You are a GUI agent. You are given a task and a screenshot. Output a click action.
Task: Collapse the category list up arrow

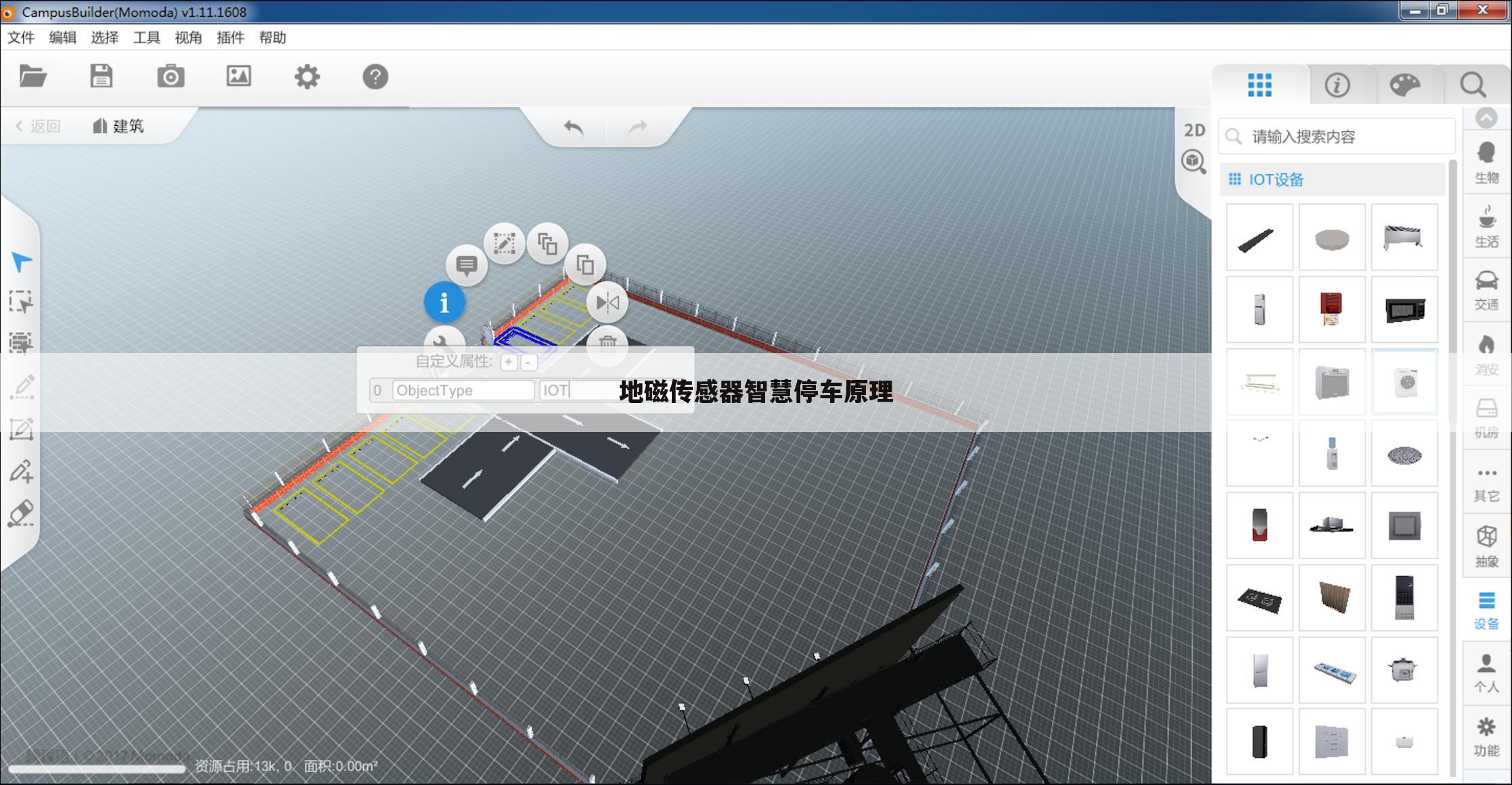pyautogui.click(x=1486, y=118)
